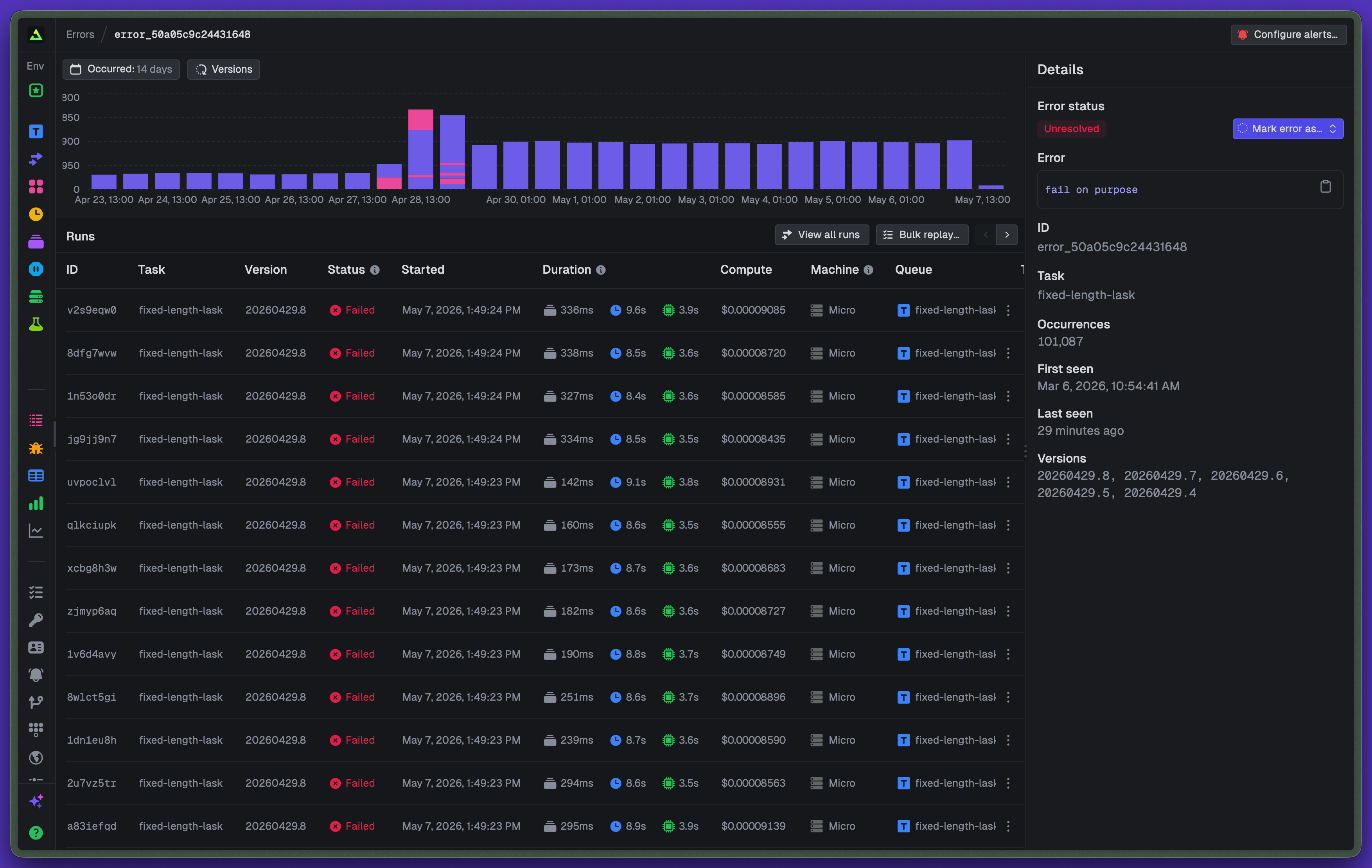Click the Started column header
1372x868 pixels.
(423, 270)
